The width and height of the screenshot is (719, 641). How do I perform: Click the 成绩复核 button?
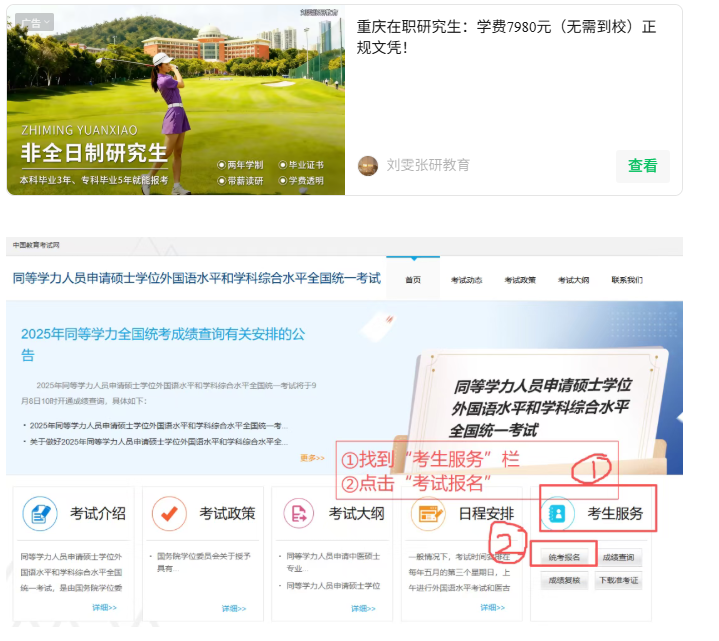pos(564,580)
